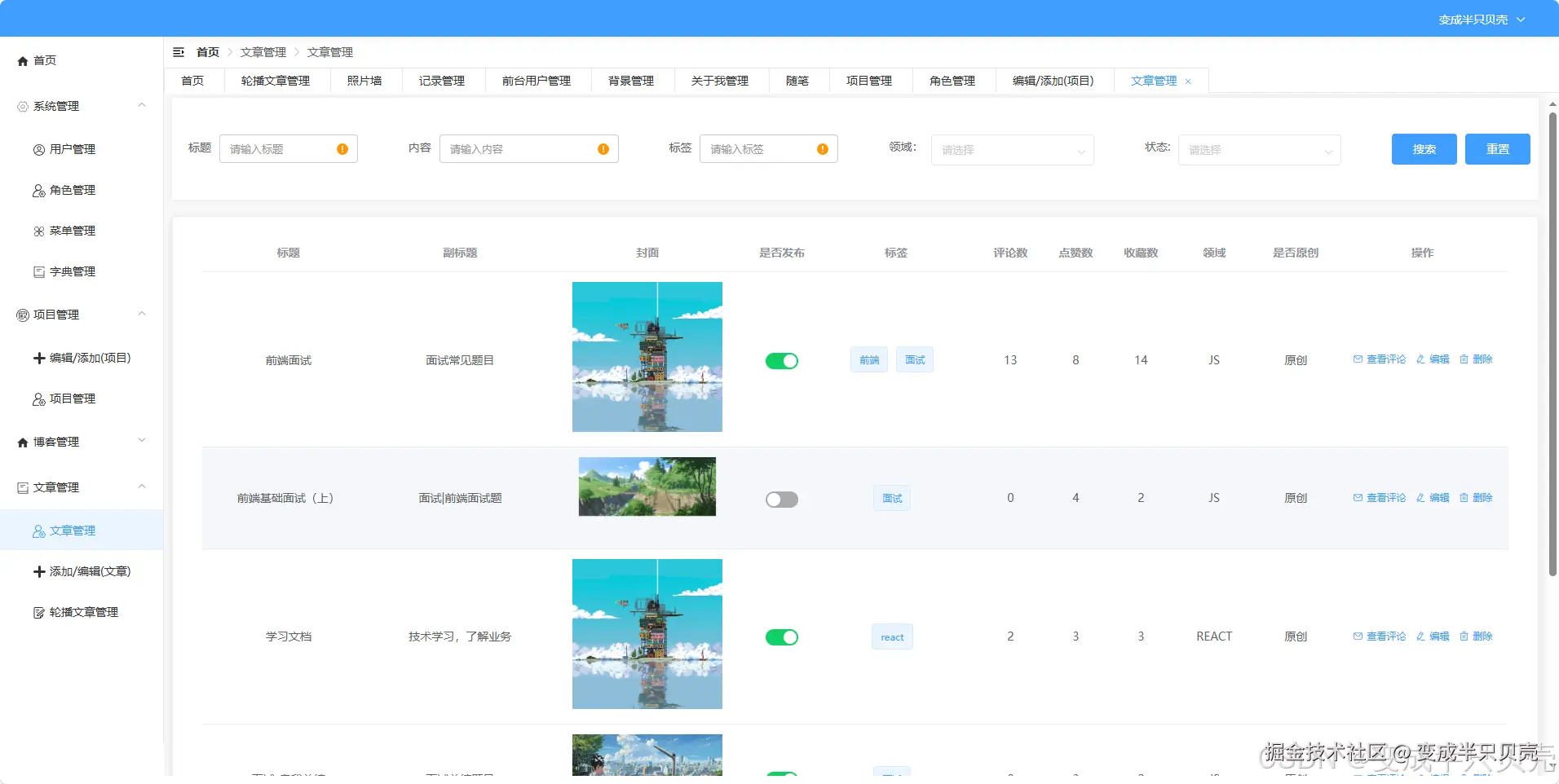1559x784 pixels.
Task: Click the 重置 button
Action: coord(1497,149)
